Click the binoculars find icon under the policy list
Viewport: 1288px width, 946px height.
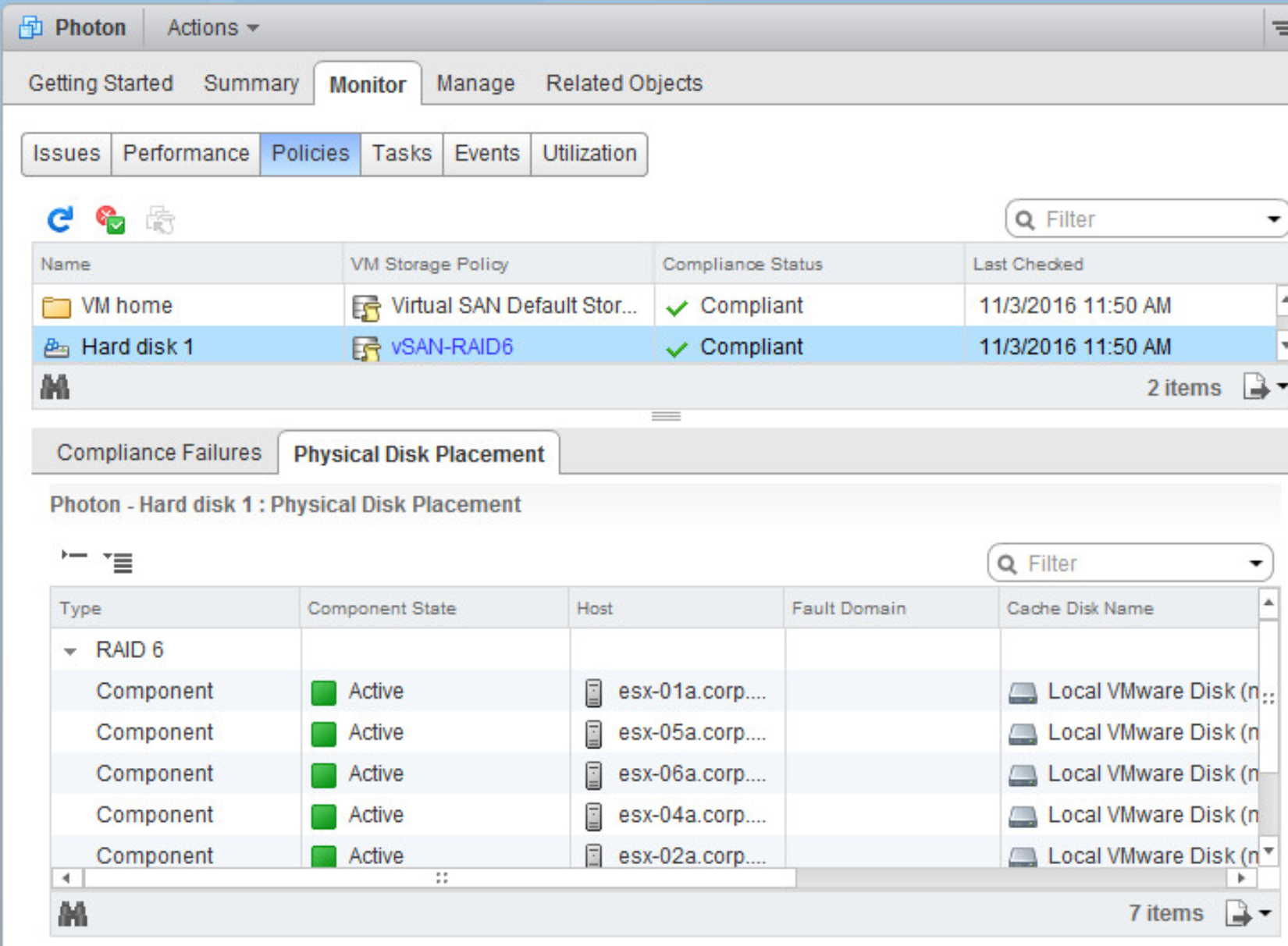(55, 387)
